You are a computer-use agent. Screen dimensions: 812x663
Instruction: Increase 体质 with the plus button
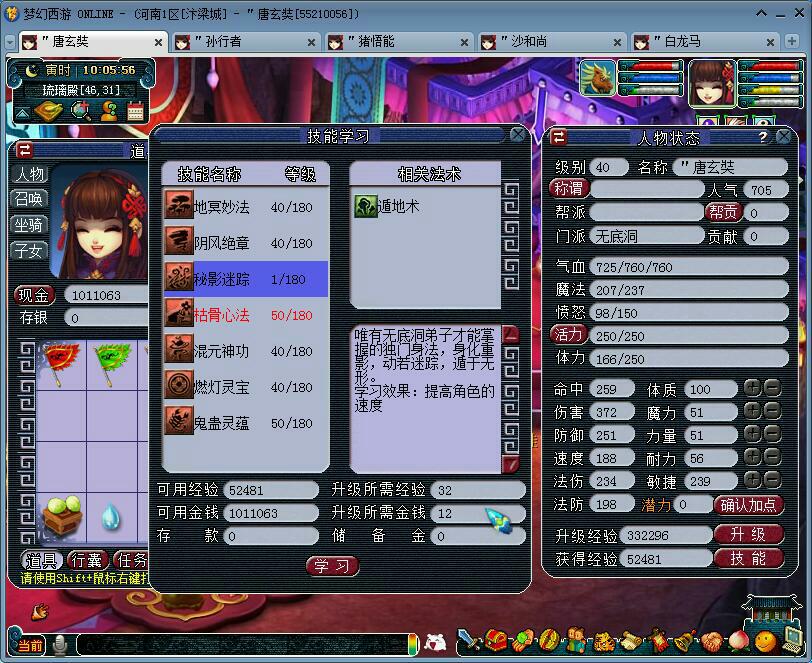coord(751,389)
